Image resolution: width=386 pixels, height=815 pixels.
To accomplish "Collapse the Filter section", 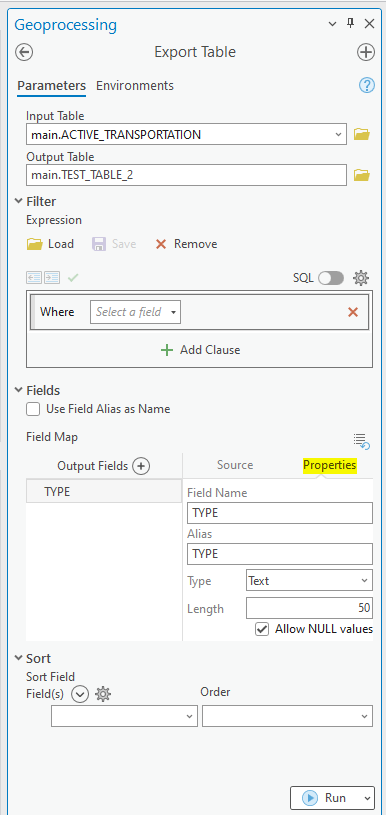I will (19, 201).
